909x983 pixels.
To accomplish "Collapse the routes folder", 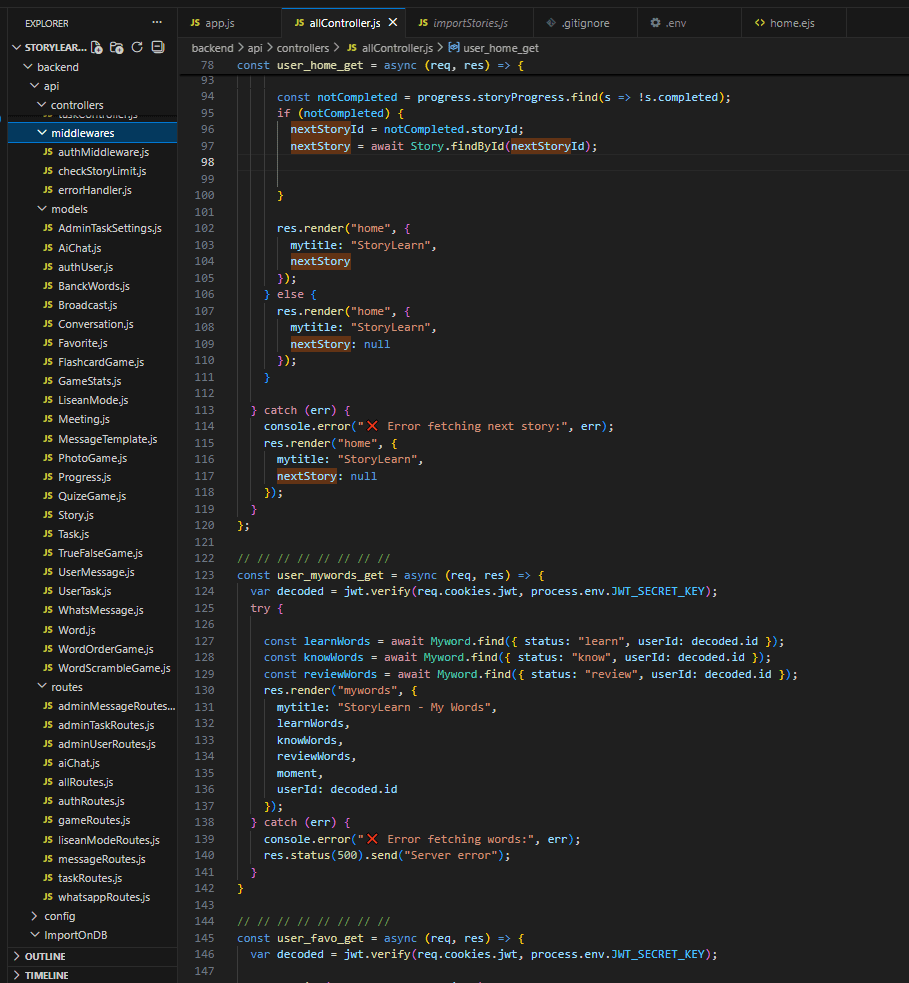I will pyautogui.click(x=66, y=687).
